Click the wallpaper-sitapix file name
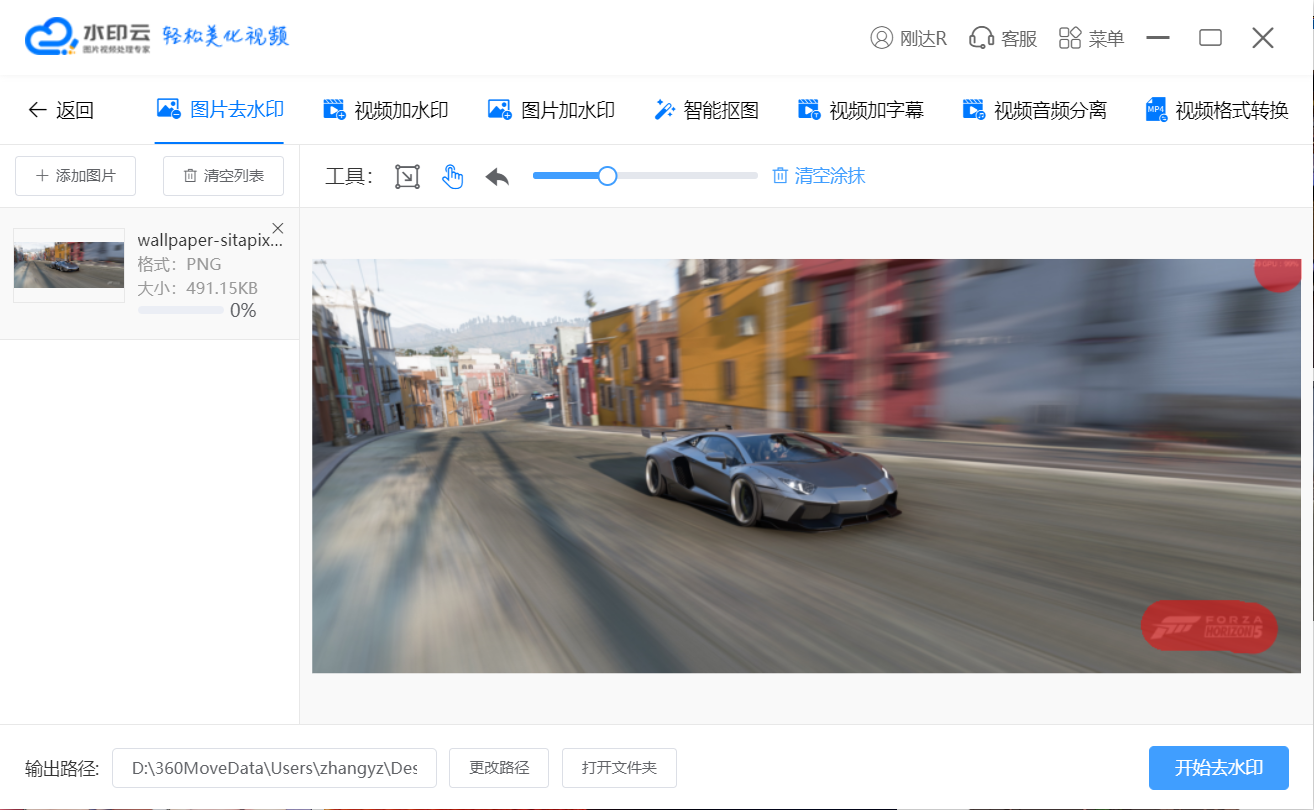The width and height of the screenshot is (1314, 810). click(210, 240)
